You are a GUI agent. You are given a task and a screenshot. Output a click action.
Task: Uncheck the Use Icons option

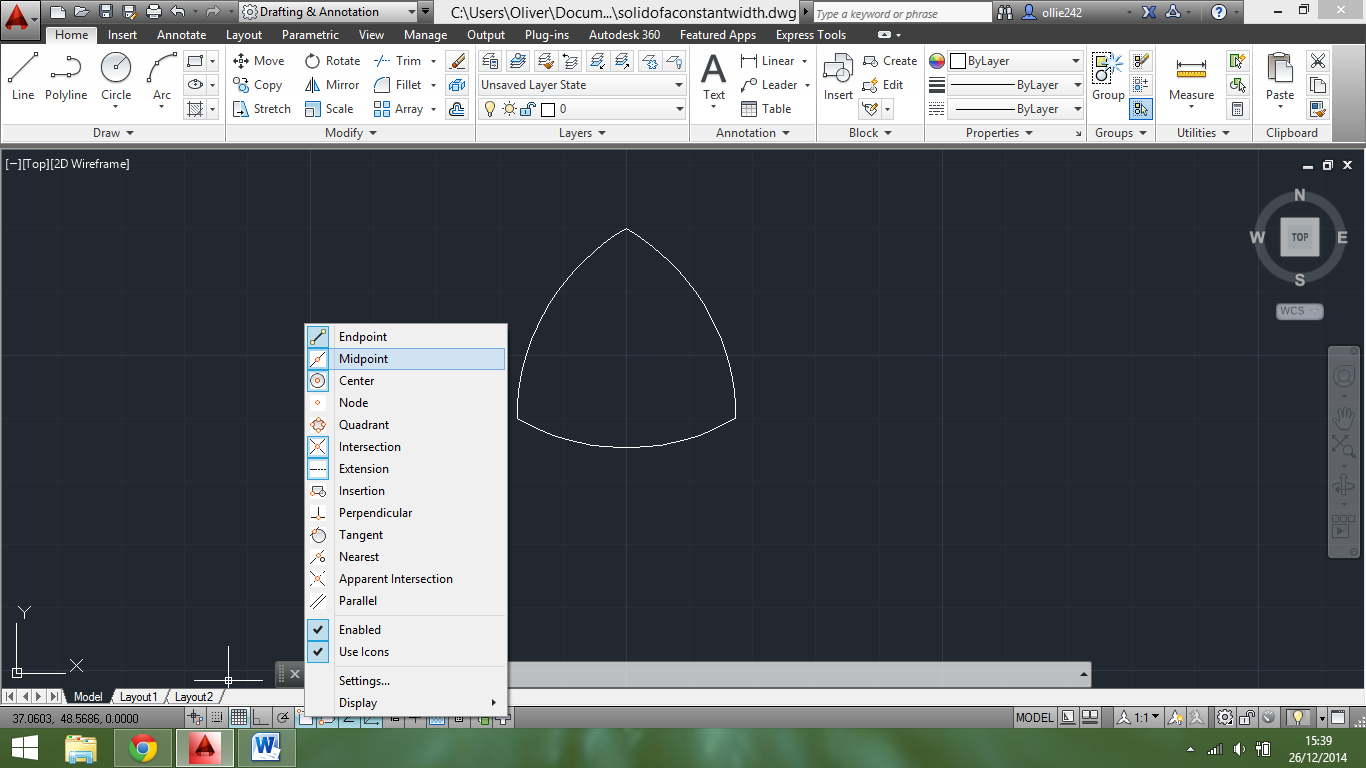[x=406, y=652]
